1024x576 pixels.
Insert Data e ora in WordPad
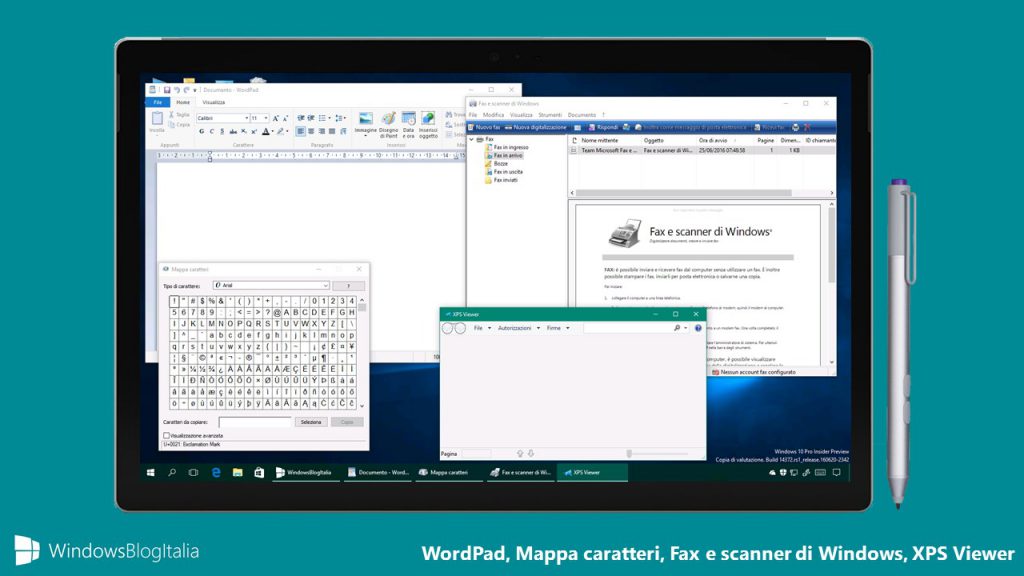point(408,124)
